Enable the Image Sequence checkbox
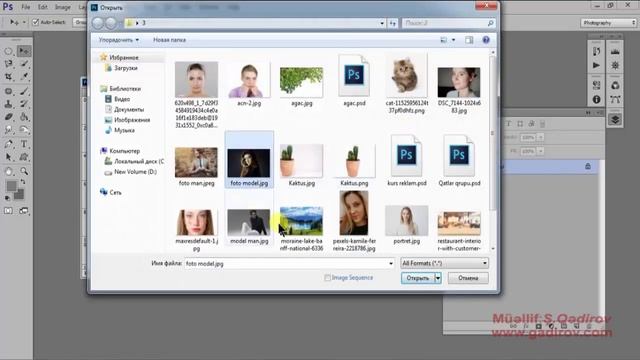This screenshot has width=640, height=360. point(327,278)
